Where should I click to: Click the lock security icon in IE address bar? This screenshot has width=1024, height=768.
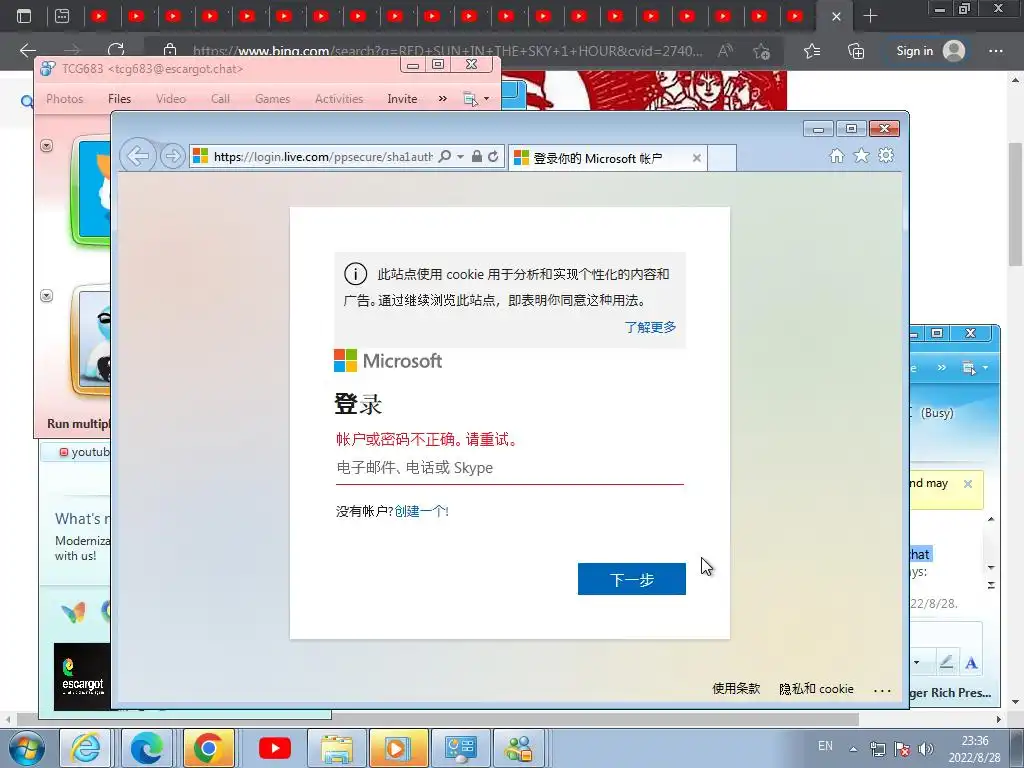pyautogui.click(x=477, y=157)
